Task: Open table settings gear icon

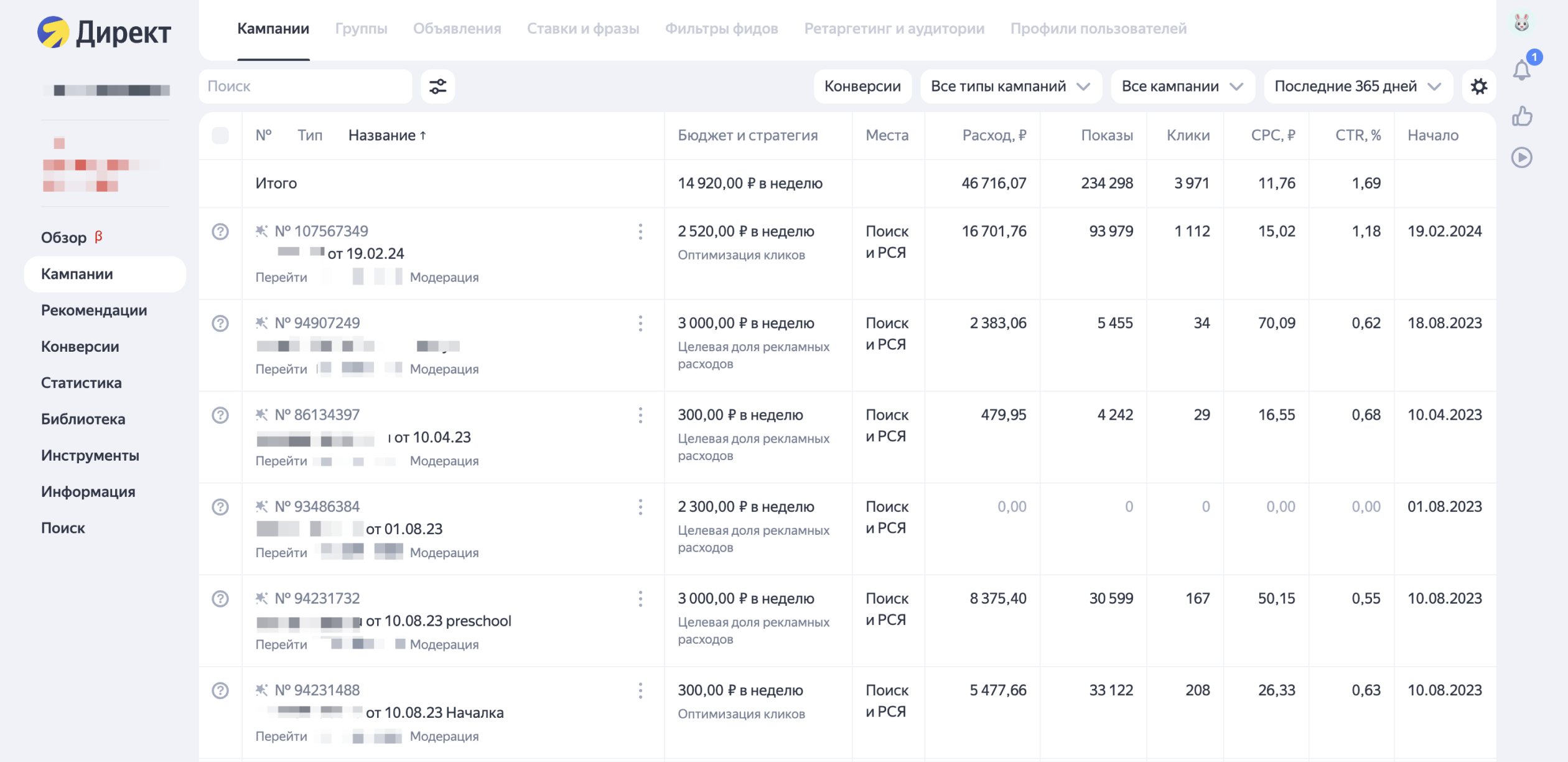Action: click(1479, 87)
